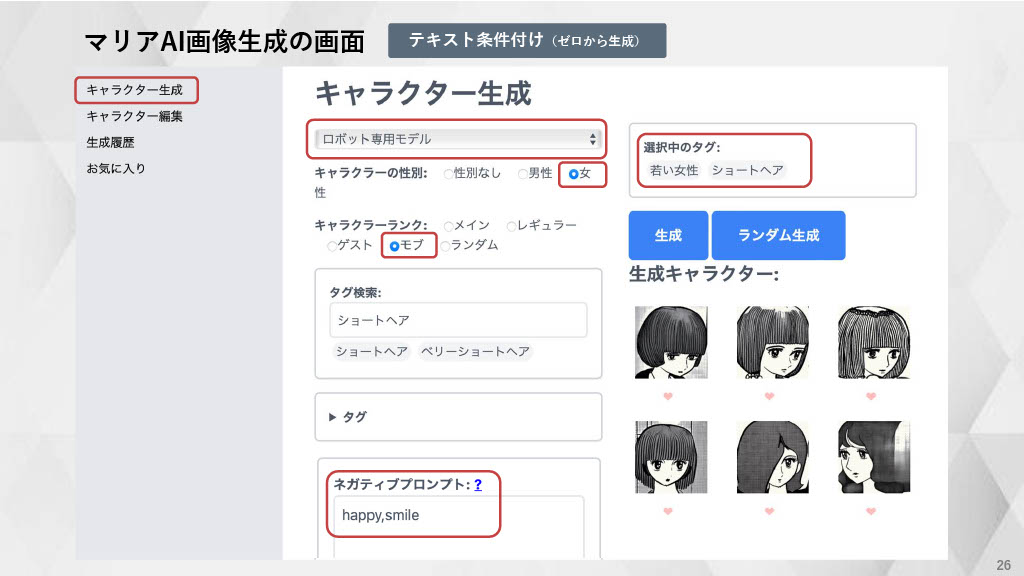Select the 女性 gender radio button
This screenshot has height=576, width=1024.
573,174
